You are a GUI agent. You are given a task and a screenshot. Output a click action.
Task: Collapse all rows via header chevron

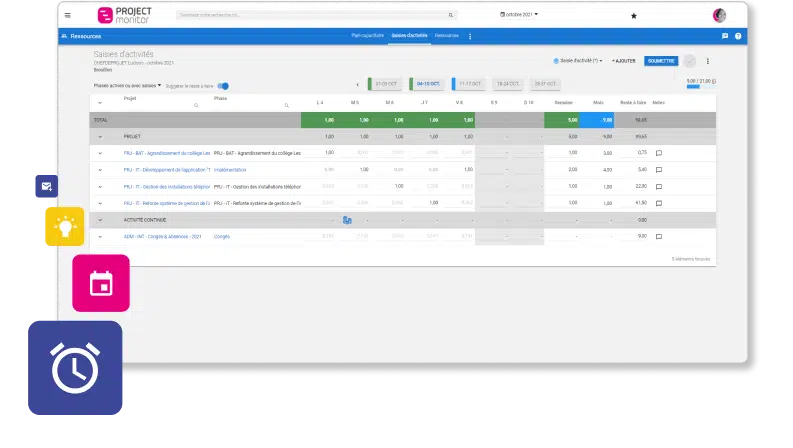[x=100, y=103]
